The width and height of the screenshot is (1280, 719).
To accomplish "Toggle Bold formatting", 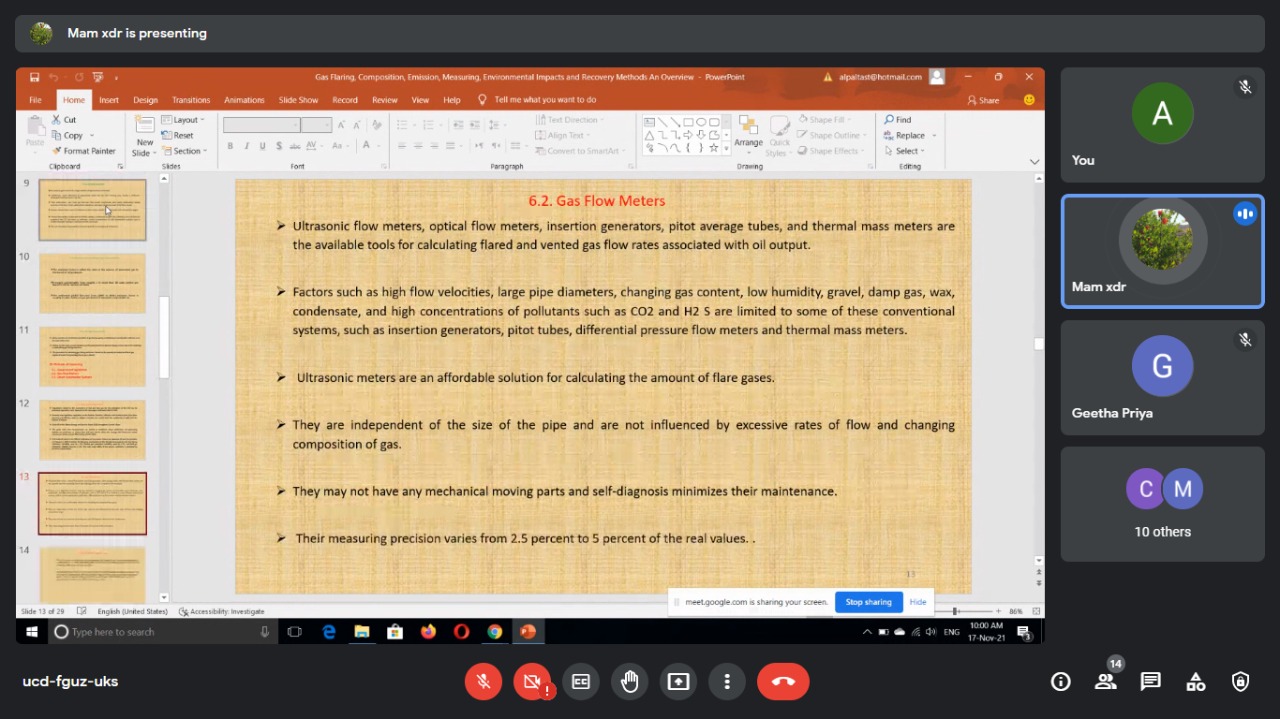I will click(x=230, y=146).
